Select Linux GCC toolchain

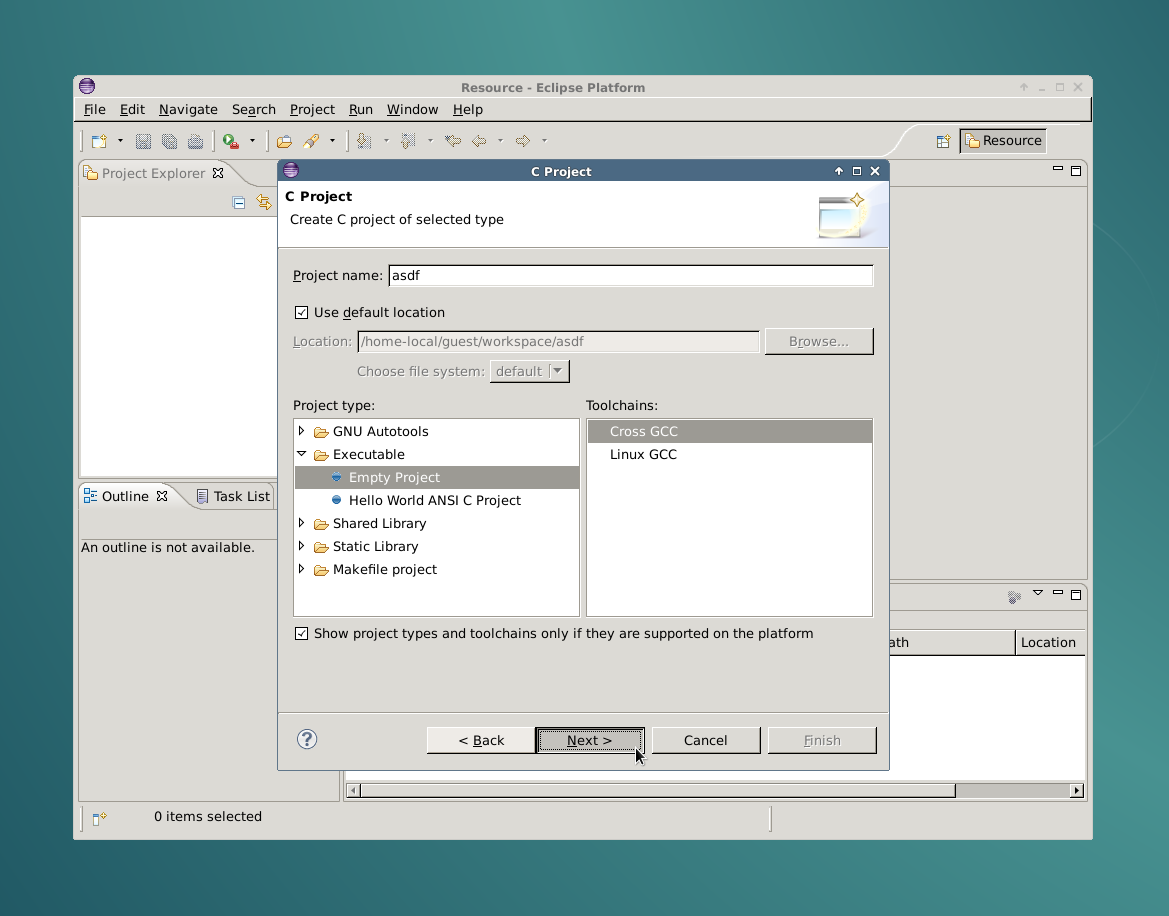pyautogui.click(x=643, y=454)
